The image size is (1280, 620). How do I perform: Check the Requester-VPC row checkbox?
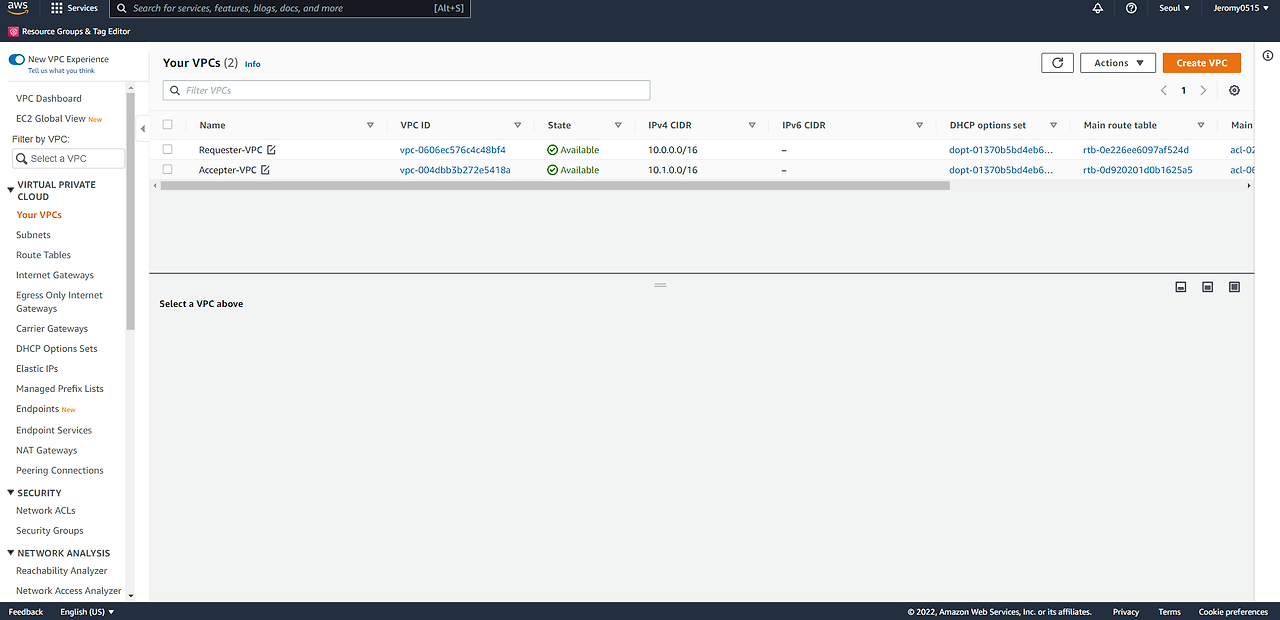point(167,150)
